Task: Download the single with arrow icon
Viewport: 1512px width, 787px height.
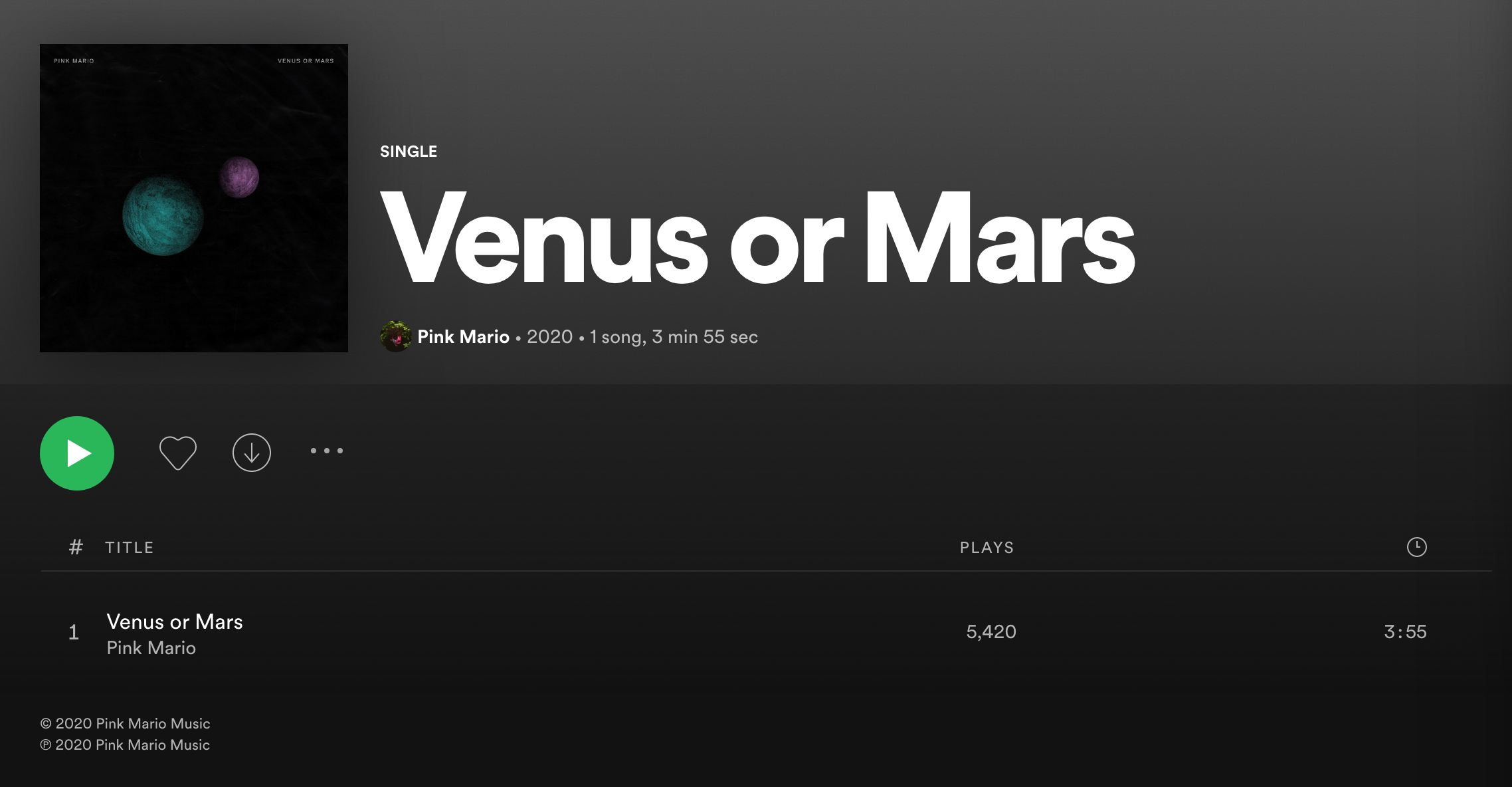Action: 252,453
